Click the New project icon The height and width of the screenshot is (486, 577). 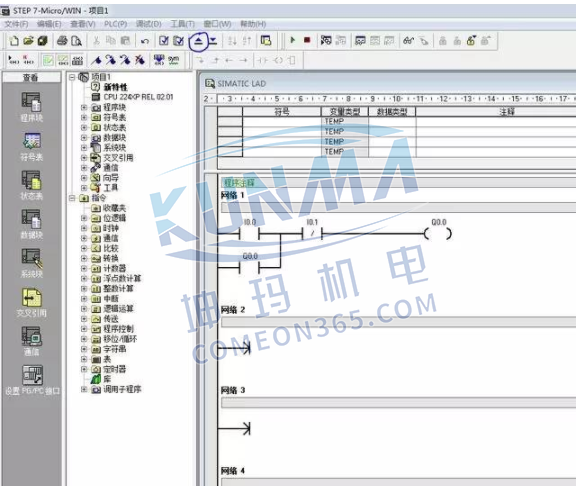point(14,40)
